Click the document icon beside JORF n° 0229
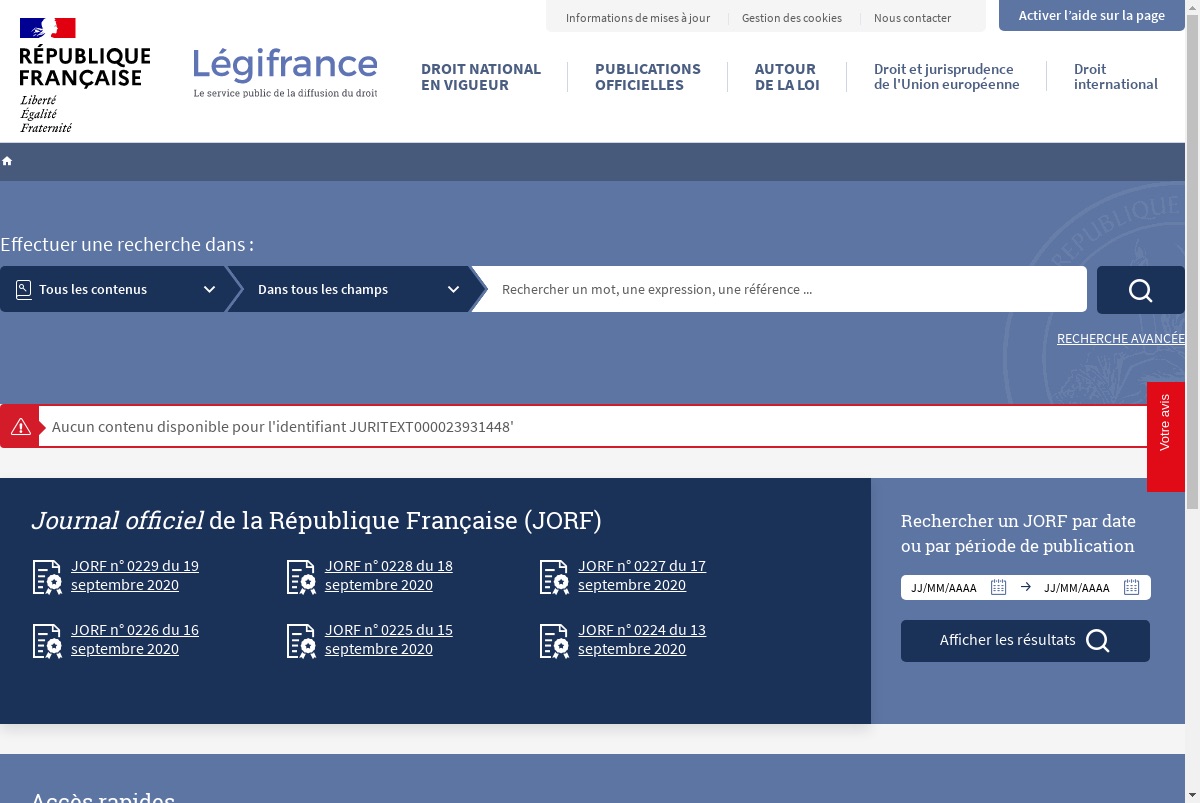This screenshot has width=1200, height=803. click(x=47, y=577)
